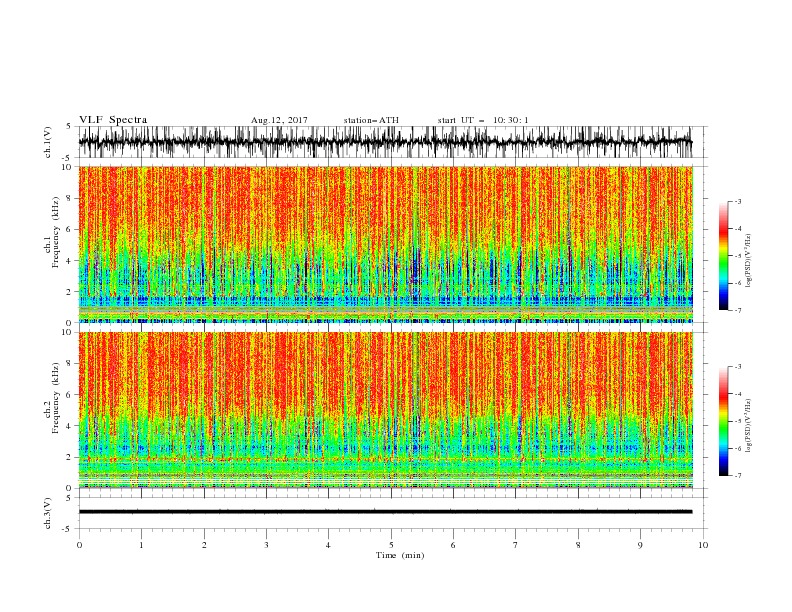The height and width of the screenshot is (612, 792).
Task: Click time axis tick label "10"
Action: tap(703, 545)
